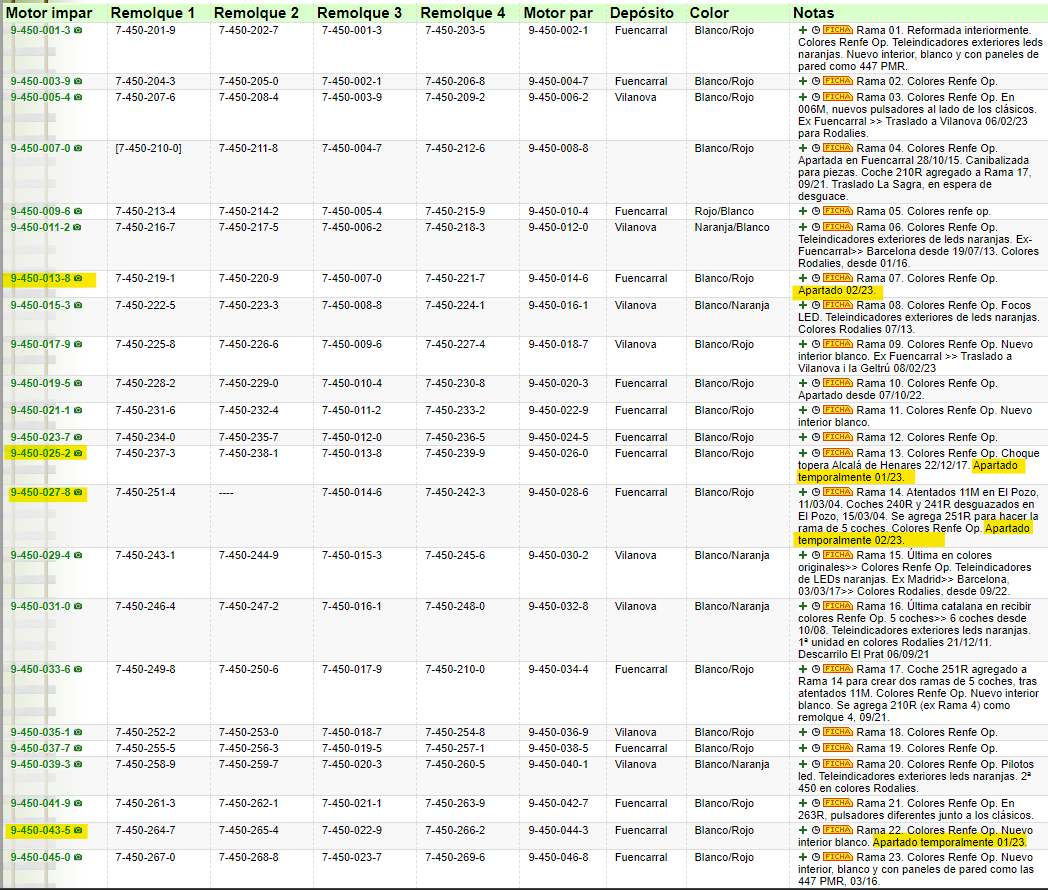Click clock history icon for Rama 07
The image size is (1048, 890).
coord(816,279)
